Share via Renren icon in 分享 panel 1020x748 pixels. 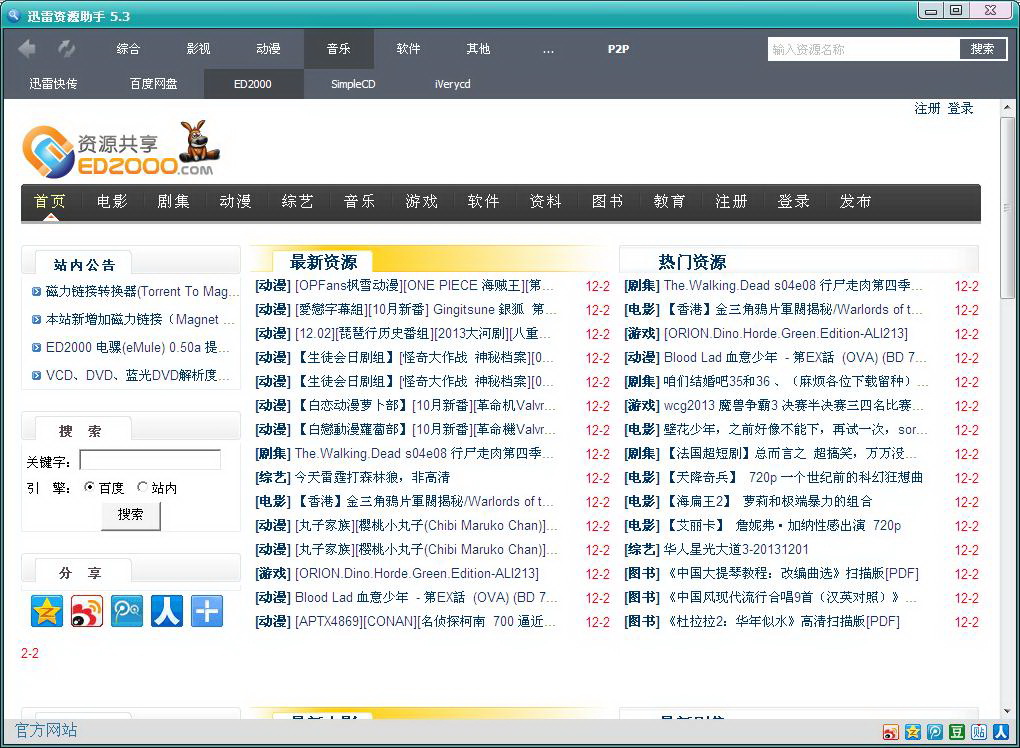(x=166, y=610)
